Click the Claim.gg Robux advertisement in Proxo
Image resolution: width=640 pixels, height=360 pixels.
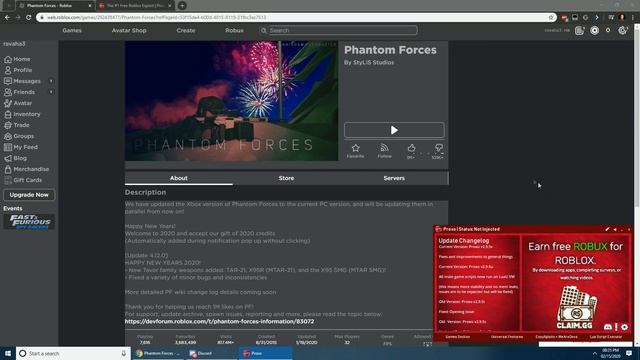pyautogui.click(x=575, y=284)
